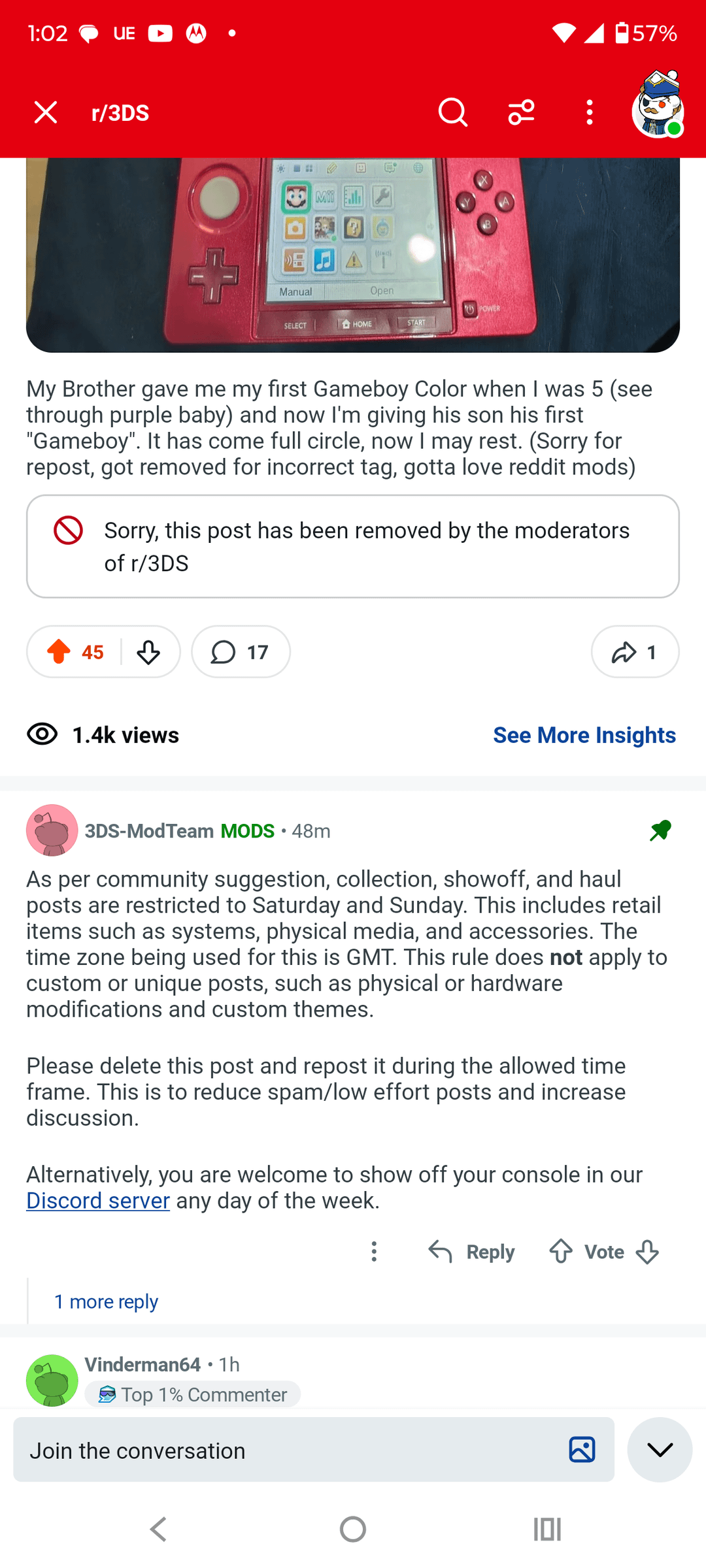Open mod comment three-dot options
The height and width of the screenshot is (1568, 706).
(374, 1252)
